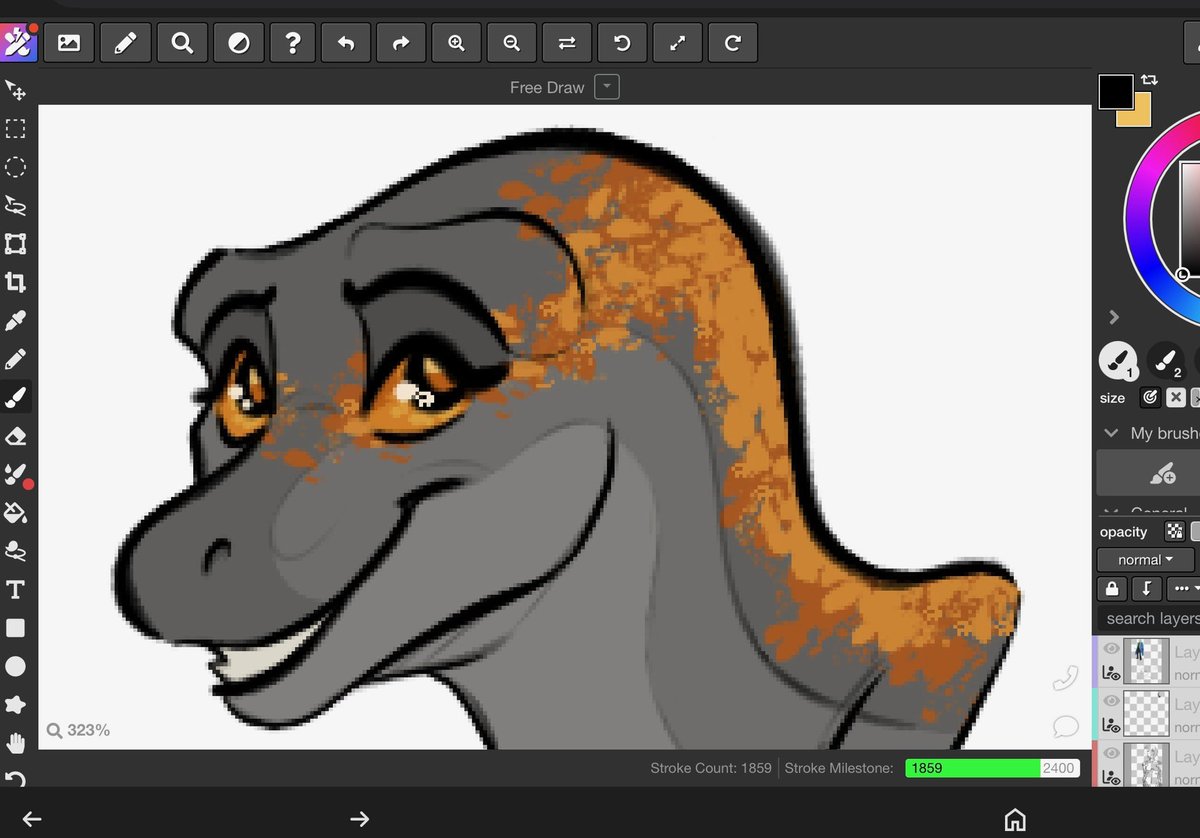Select the Lasso selection tool

tap(15, 205)
